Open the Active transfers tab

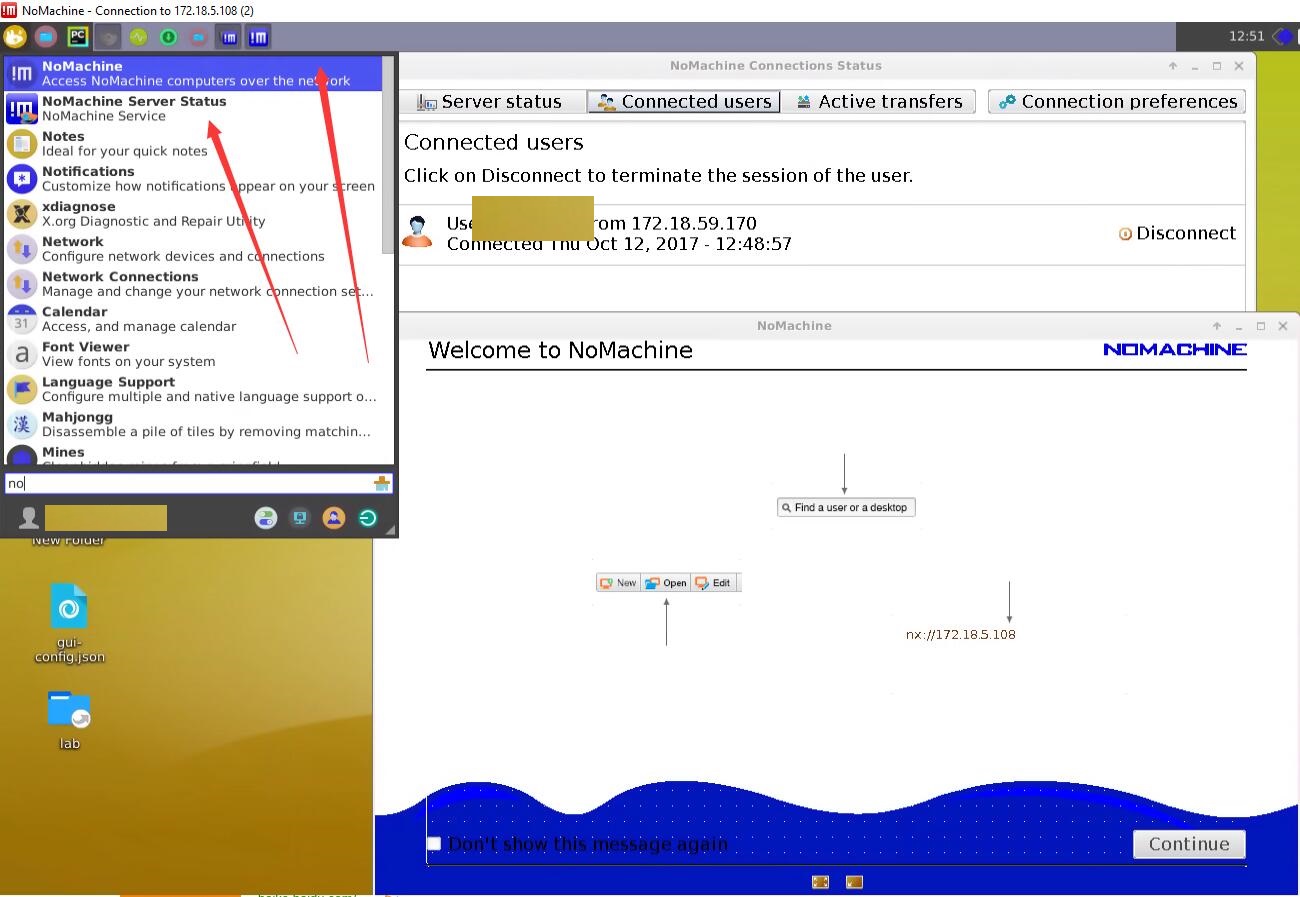[879, 102]
